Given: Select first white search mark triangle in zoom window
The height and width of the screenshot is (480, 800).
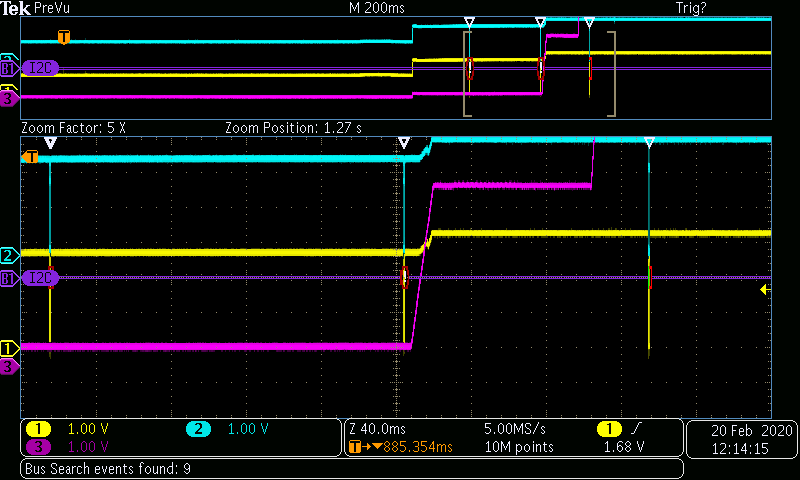Looking at the screenshot, I should coord(50,142).
